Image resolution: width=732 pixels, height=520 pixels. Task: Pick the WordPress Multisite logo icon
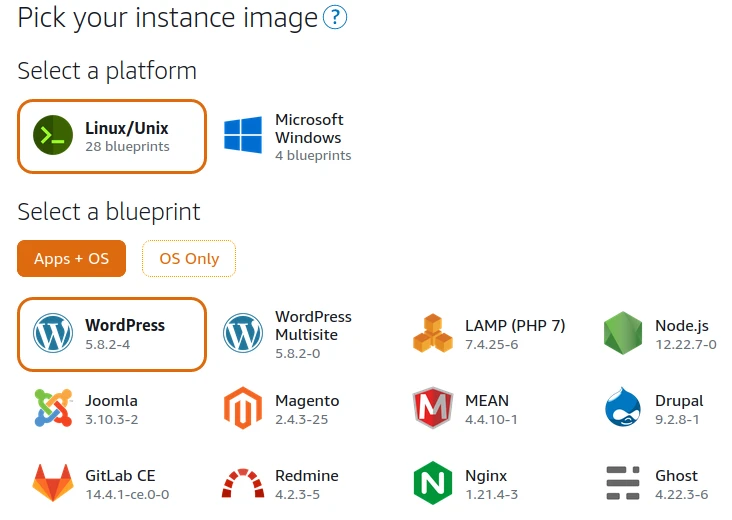(x=243, y=334)
